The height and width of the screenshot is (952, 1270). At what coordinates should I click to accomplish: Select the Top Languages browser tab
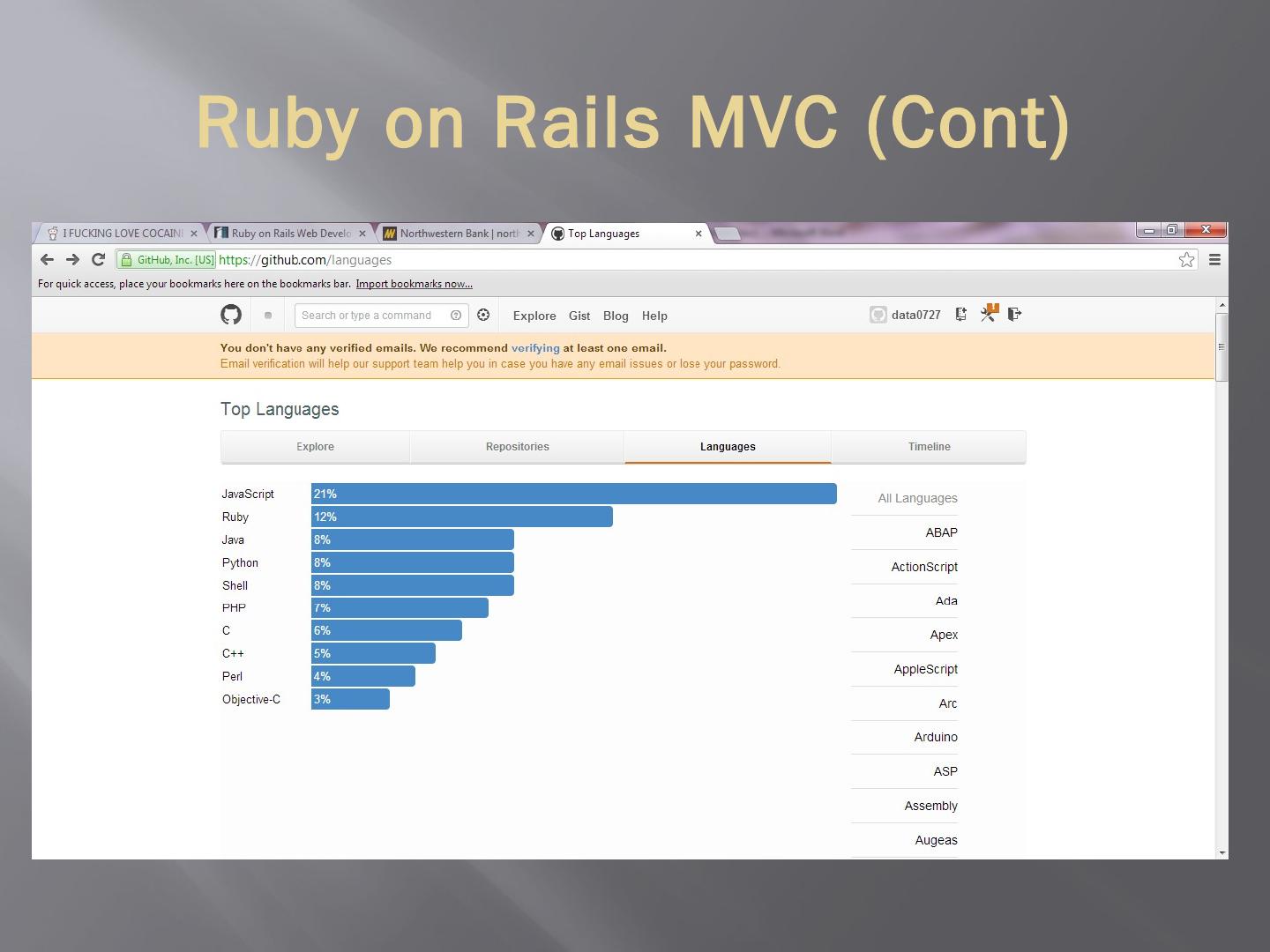click(x=628, y=234)
